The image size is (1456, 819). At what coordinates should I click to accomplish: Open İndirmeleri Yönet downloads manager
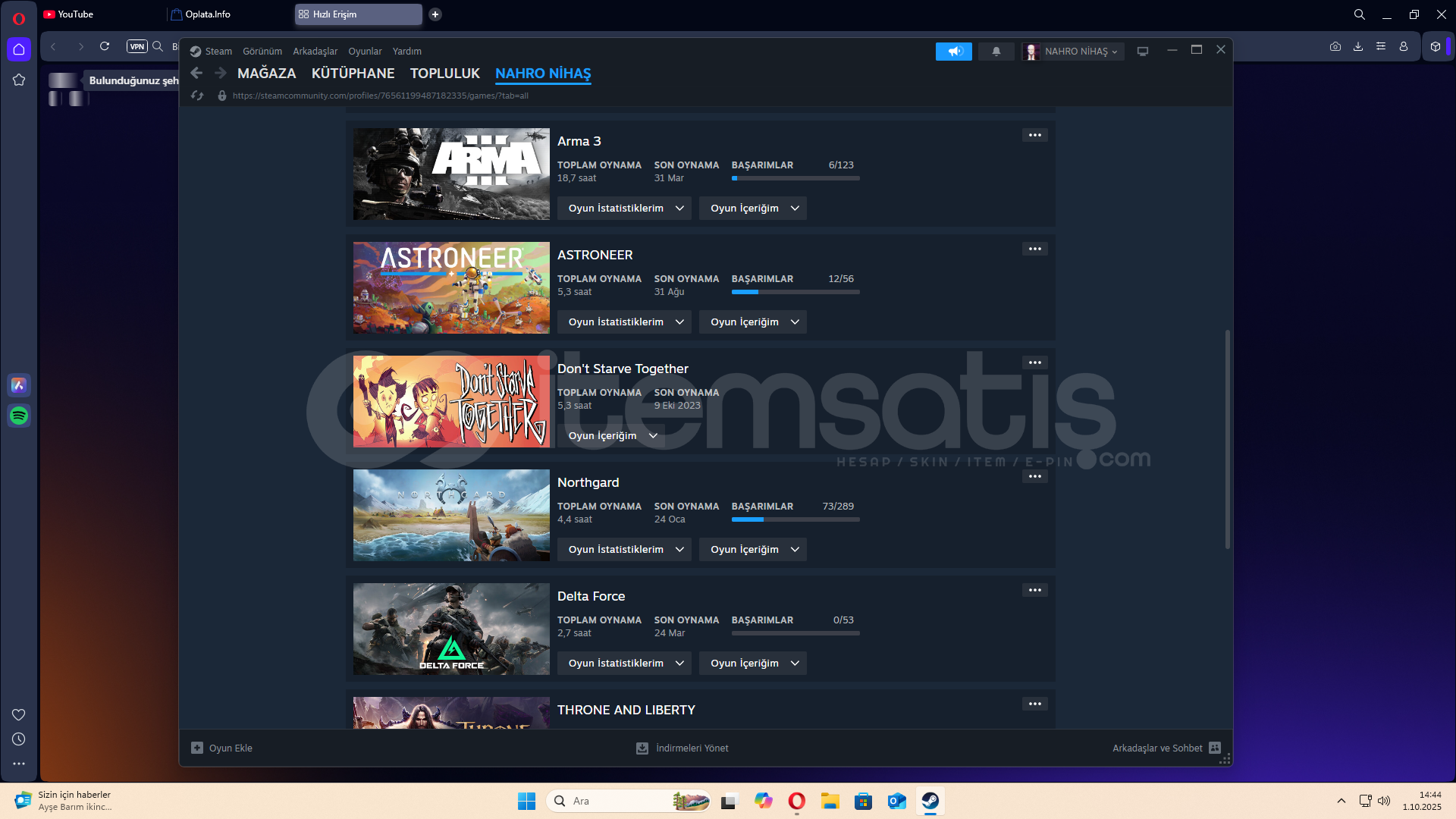tap(682, 748)
